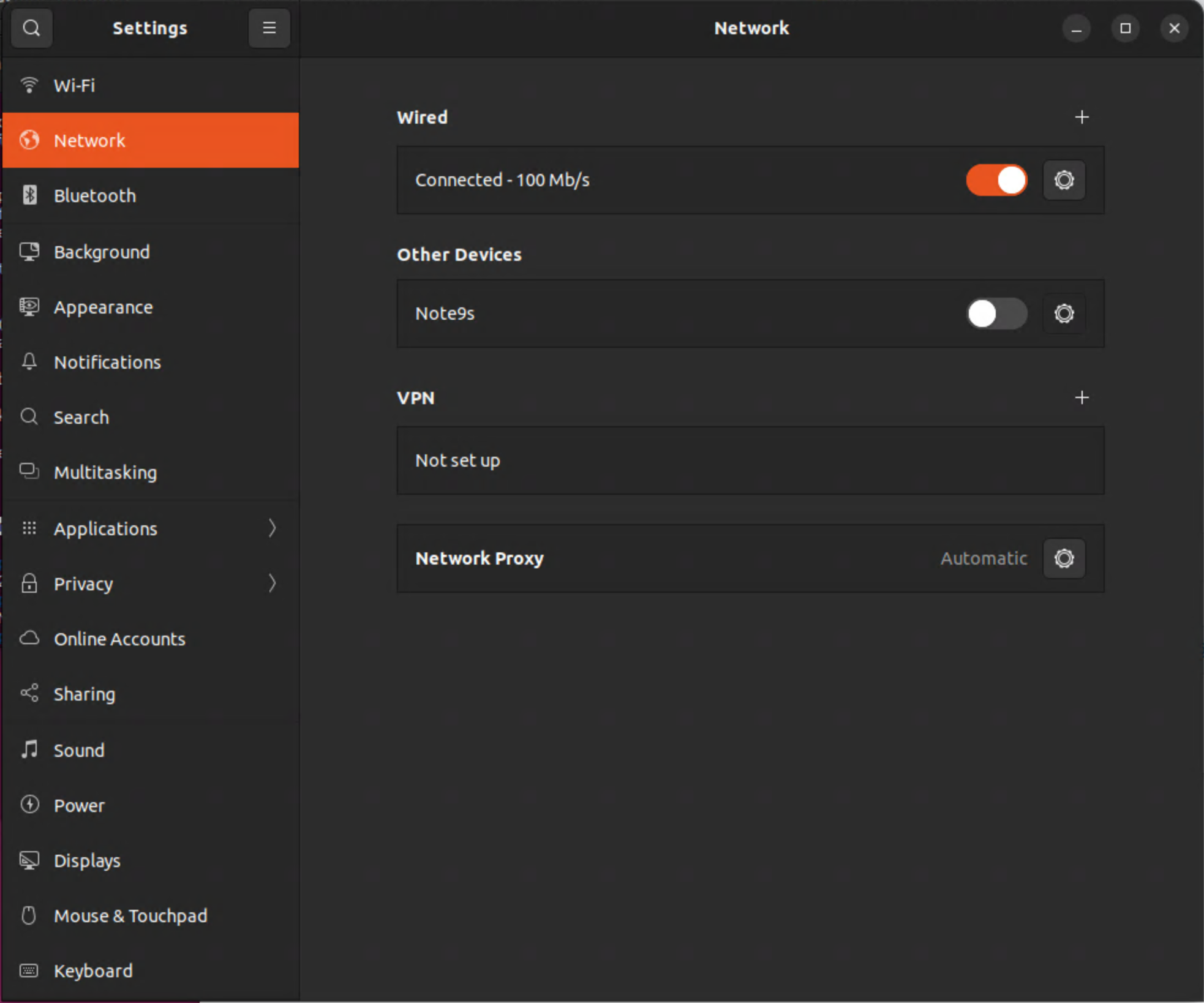Screen dimensions: 1204x1003
Task: Click the Bluetooth icon in sidebar
Action: (x=29, y=195)
